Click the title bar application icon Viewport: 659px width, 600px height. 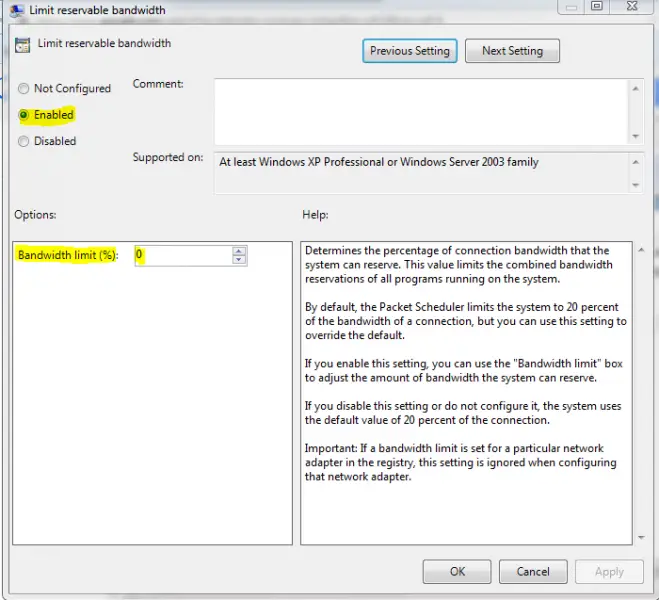(x=17, y=10)
